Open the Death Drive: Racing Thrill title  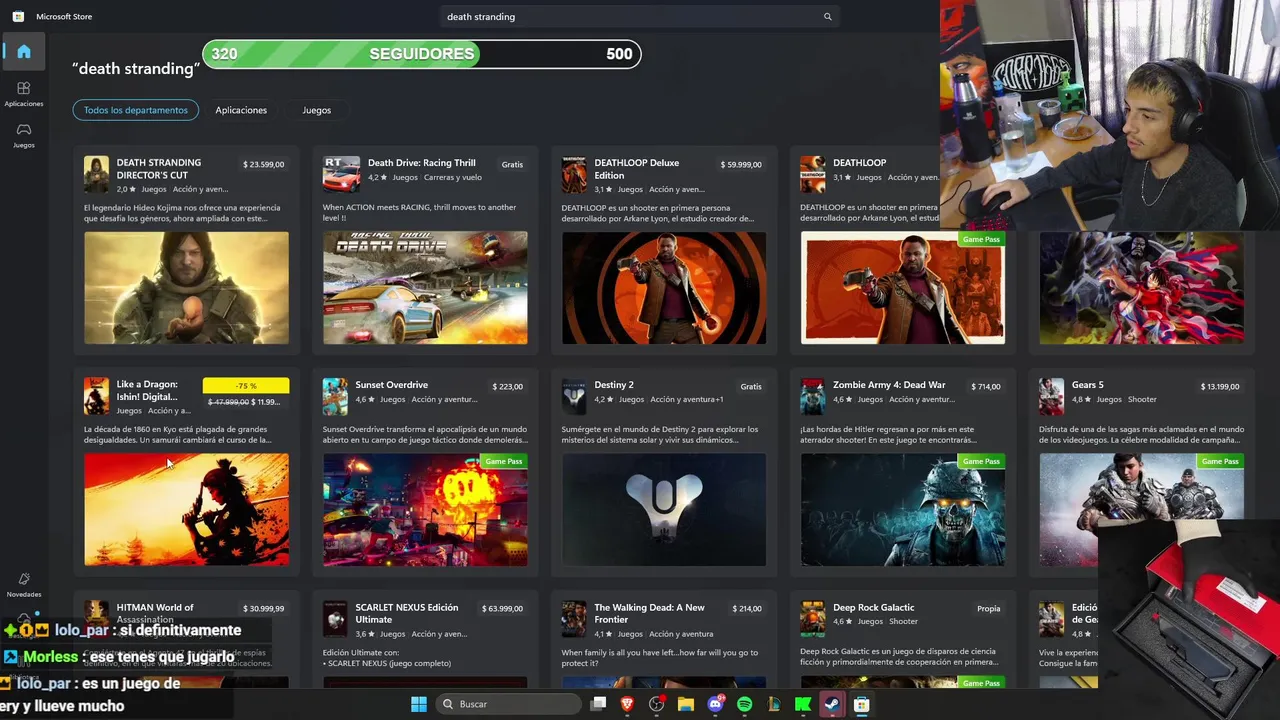(x=422, y=163)
